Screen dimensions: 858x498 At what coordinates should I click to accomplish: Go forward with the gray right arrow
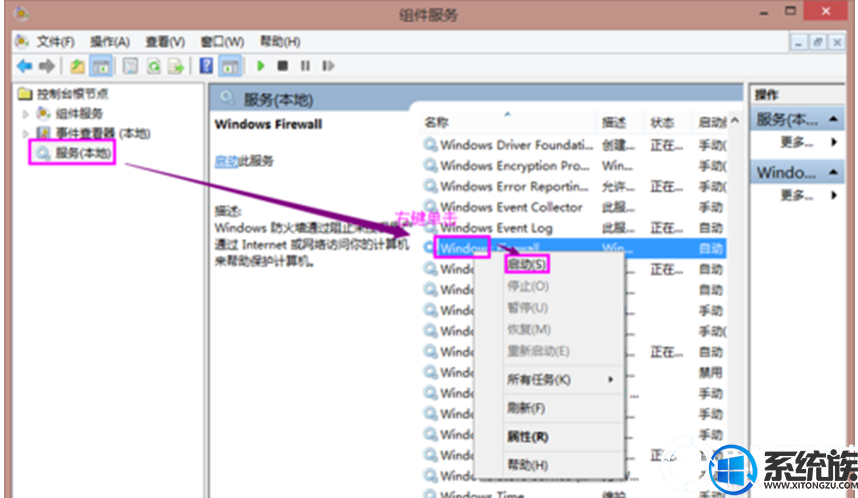[x=47, y=66]
